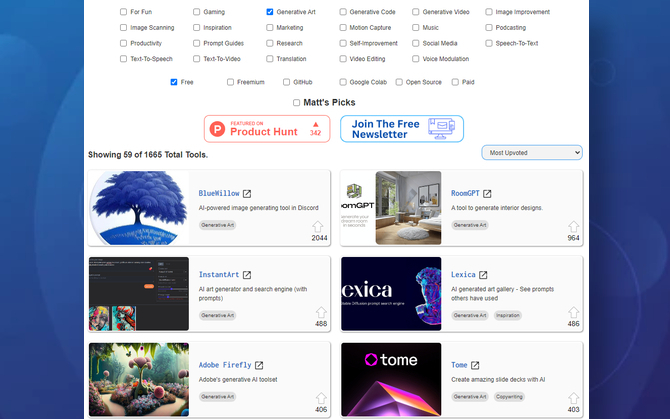This screenshot has height=419, width=670.
Task: Open the BlueWillow tool link
Action: (219, 193)
